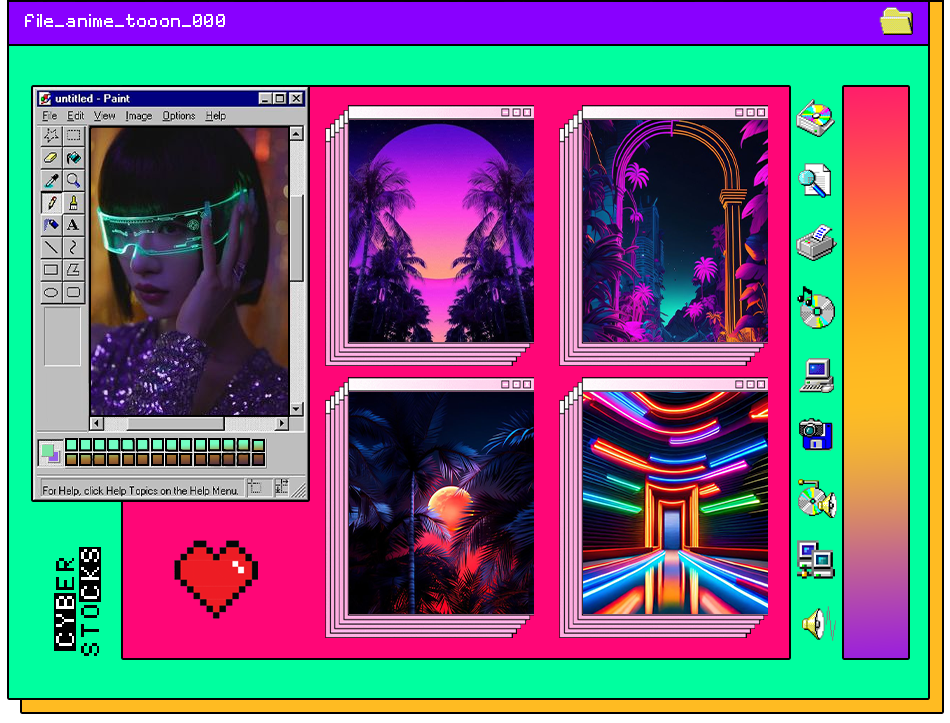Click the 'For Help, click Help Topics' status text

click(140, 490)
